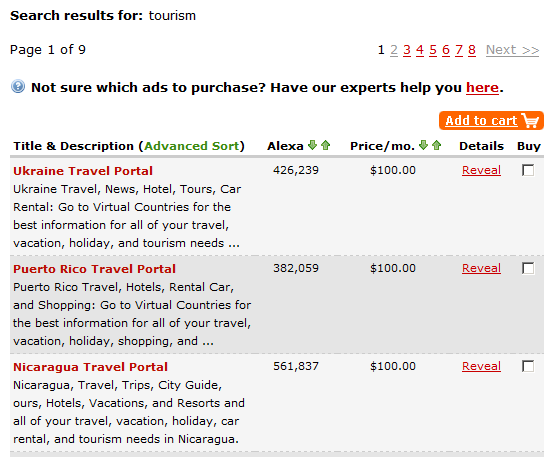The height and width of the screenshot is (457, 557).
Task: Sort Price/mo. descending with down arrow
Action: pos(423,145)
